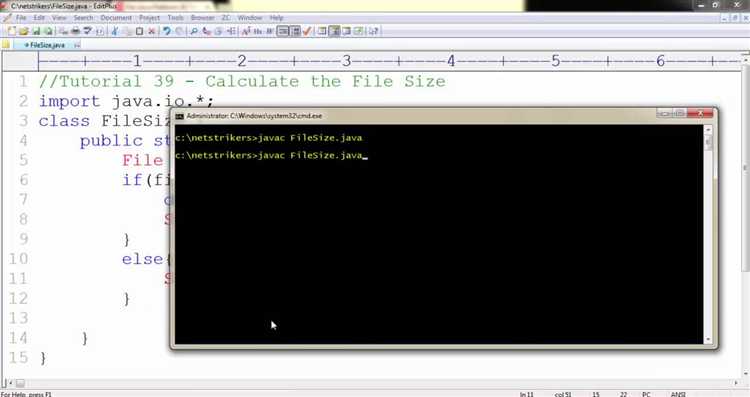Screen dimensions: 750x397
Task: Toggle the word wrap toolbar button
Action: 283,31
